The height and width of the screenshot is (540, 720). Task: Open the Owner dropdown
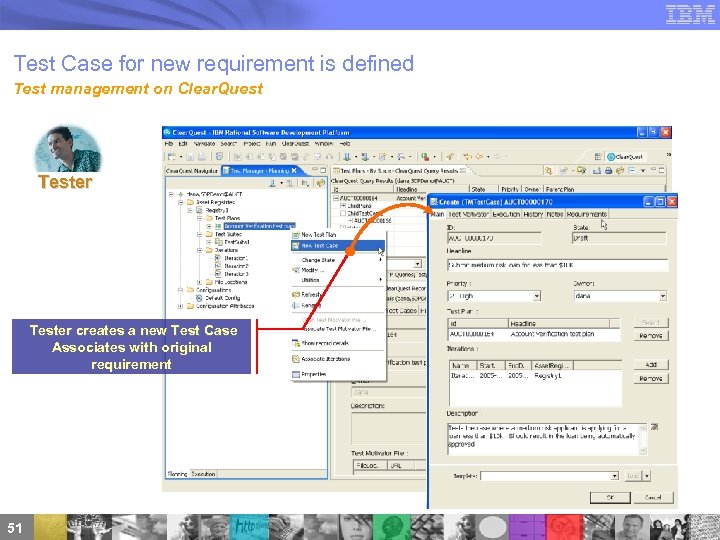tap(663, 296)
